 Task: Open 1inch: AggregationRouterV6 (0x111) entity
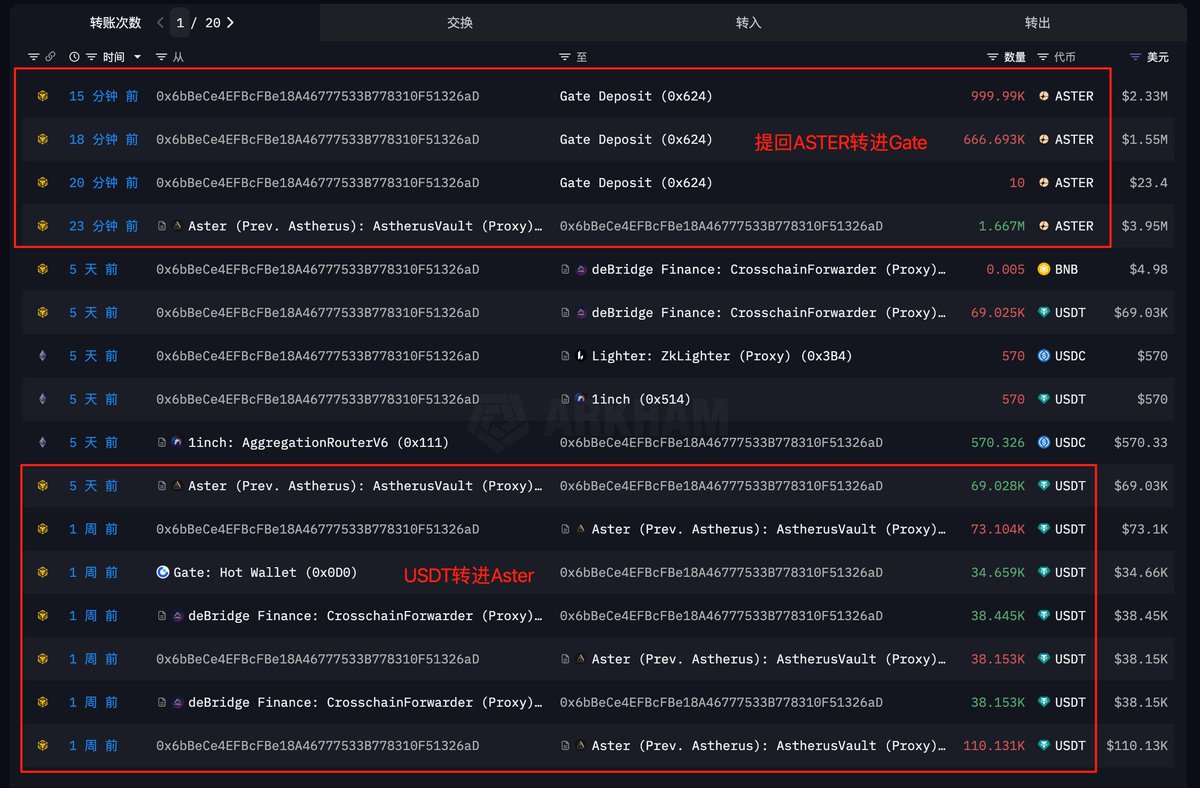[x=319, y=442]
